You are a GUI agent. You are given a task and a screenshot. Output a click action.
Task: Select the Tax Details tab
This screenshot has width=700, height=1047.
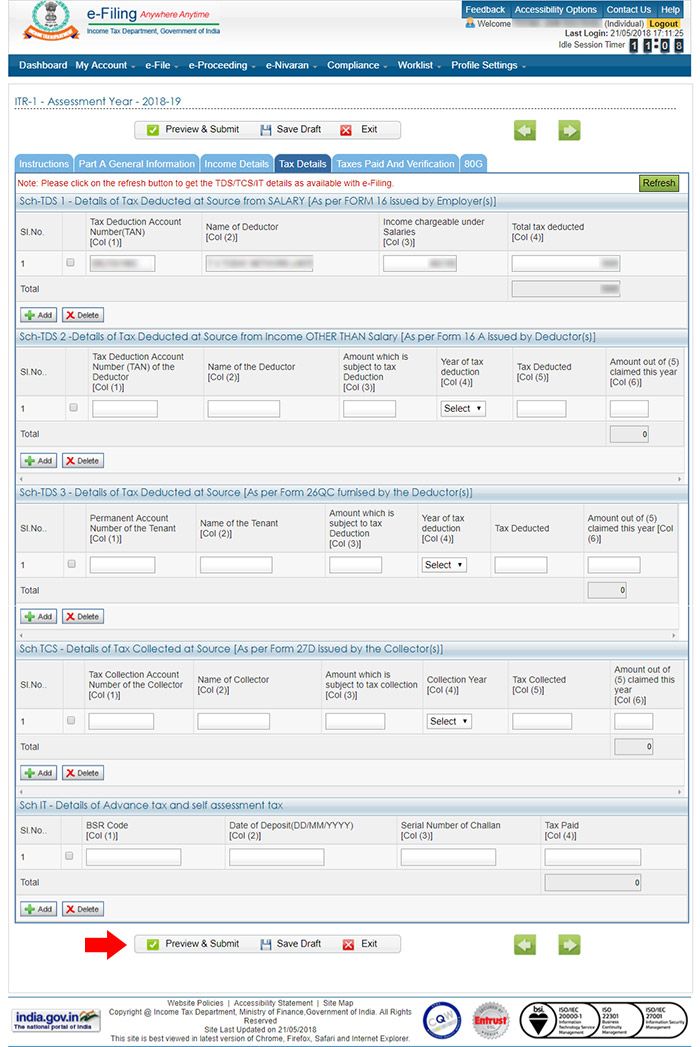coord(303,164)
